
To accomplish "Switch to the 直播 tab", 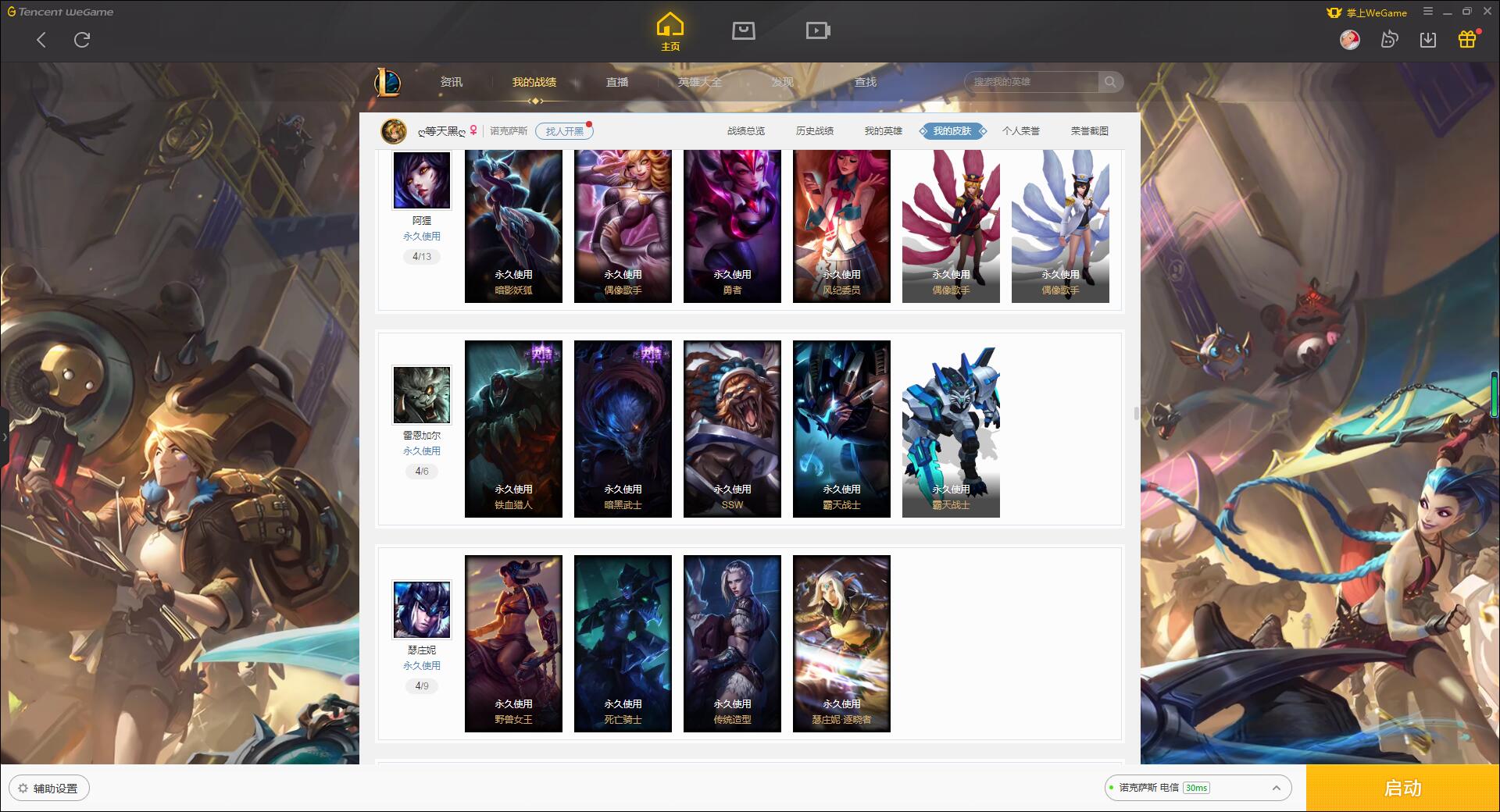I will 617,82.
